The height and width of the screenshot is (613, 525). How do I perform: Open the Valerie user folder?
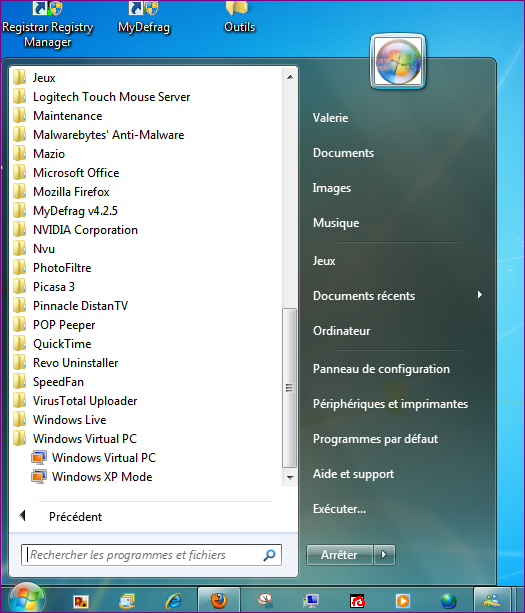[x=330, y=118]
